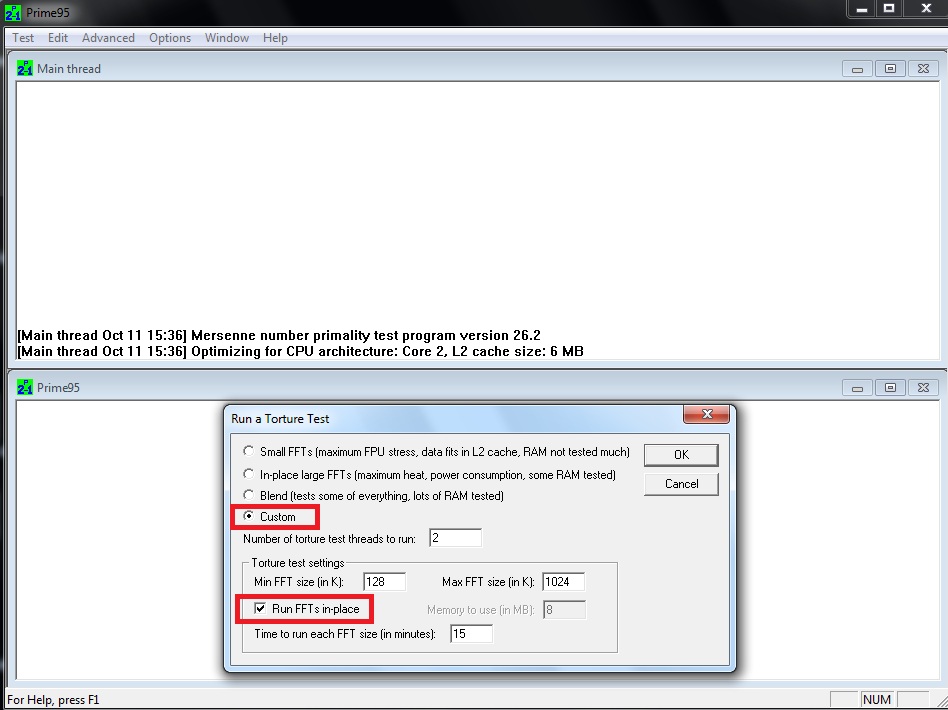Close the Main thread child window

coord(923,69)
